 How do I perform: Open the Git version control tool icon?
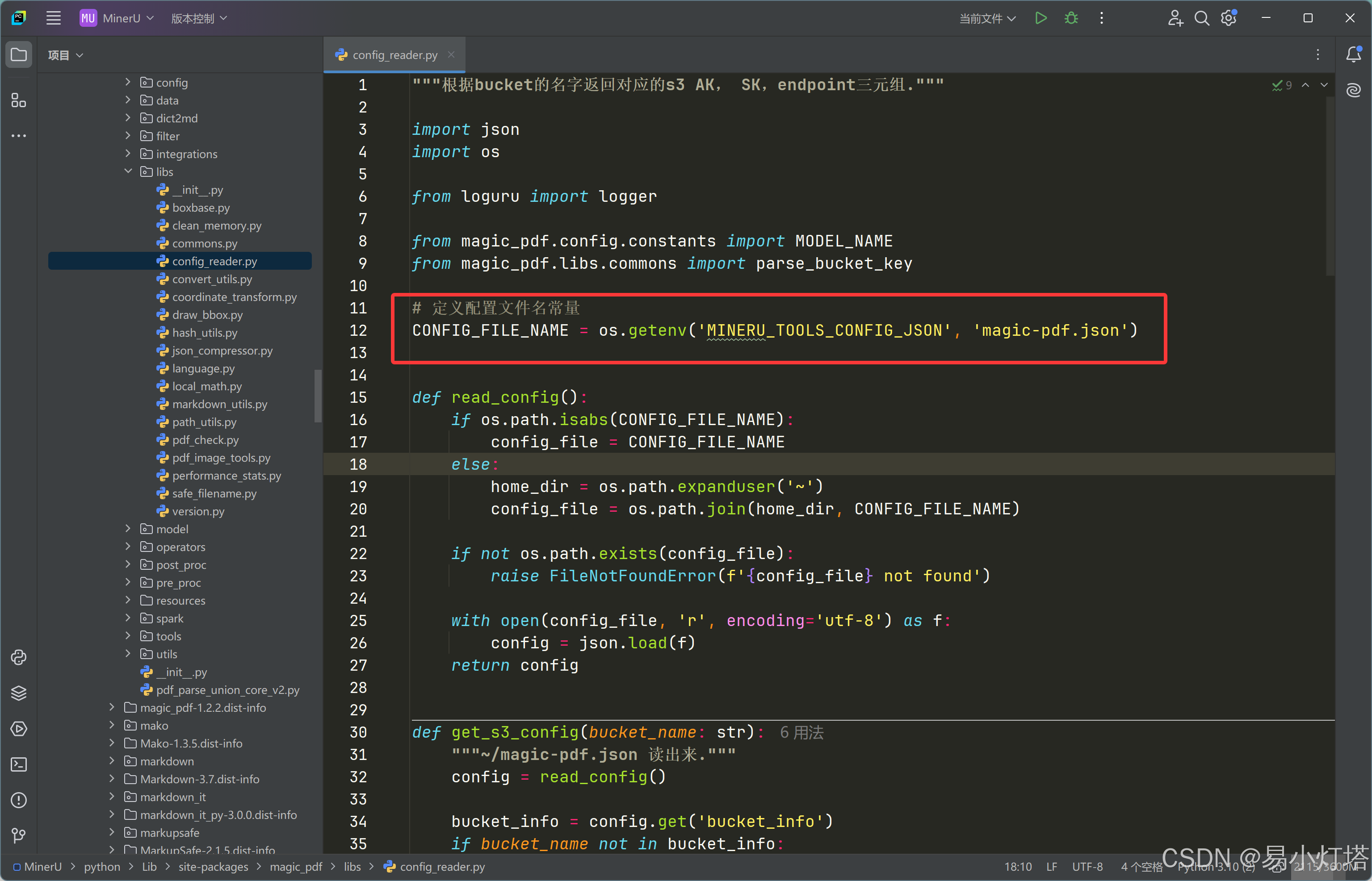(x=18, y=835)
